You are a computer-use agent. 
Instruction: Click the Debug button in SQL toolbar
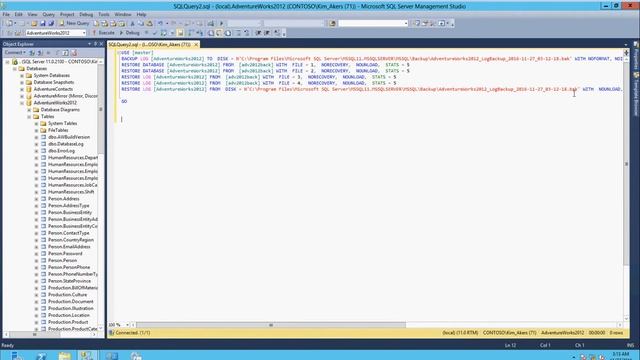pos(129,33)
